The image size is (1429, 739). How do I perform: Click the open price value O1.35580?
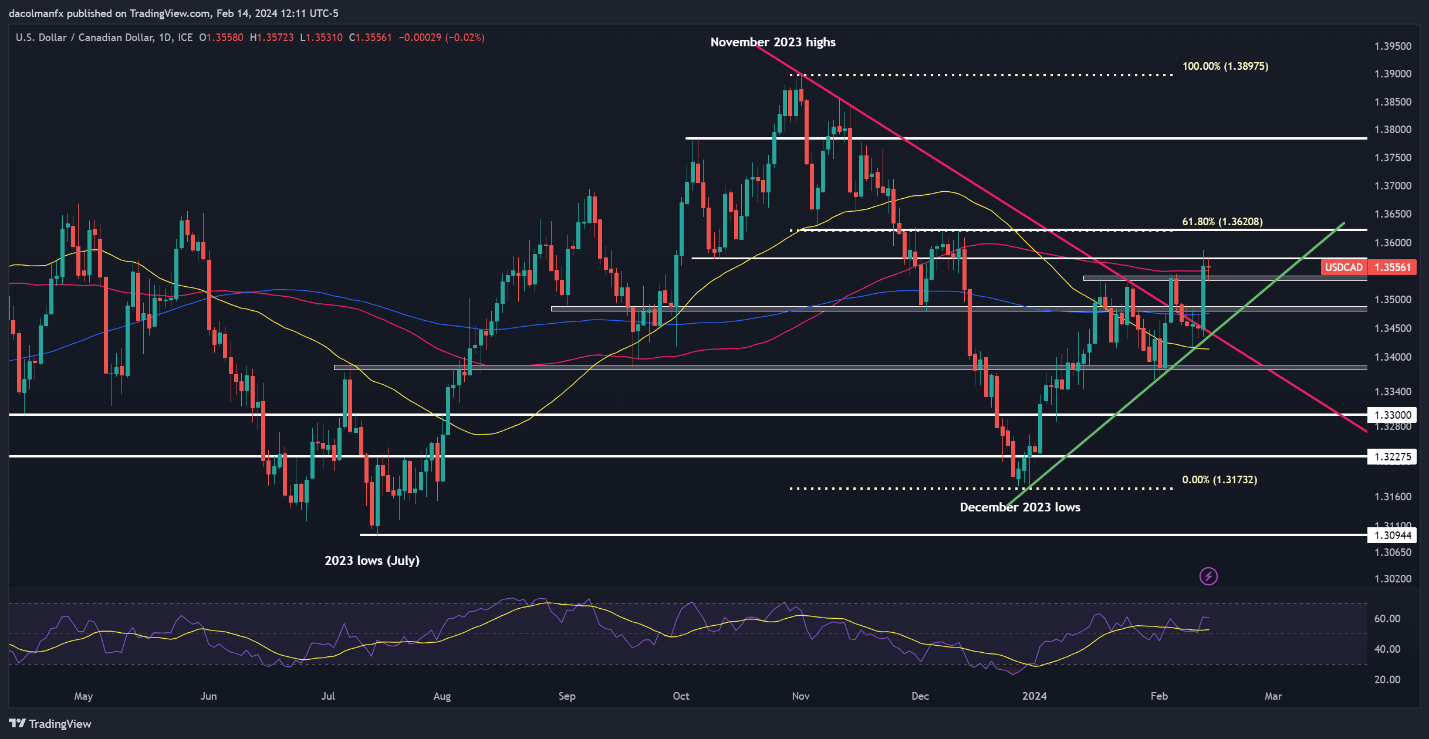pyautogui.click(x=224, y=38)
